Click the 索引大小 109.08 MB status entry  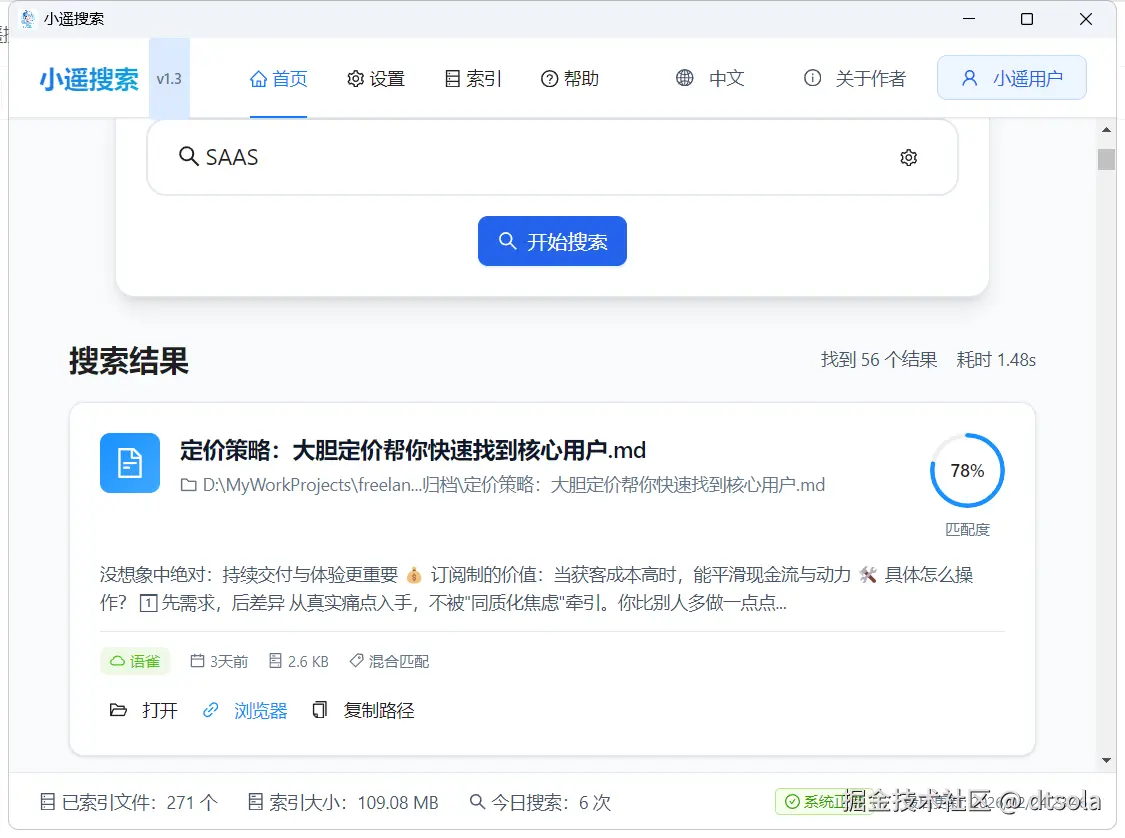click(343, 802)
